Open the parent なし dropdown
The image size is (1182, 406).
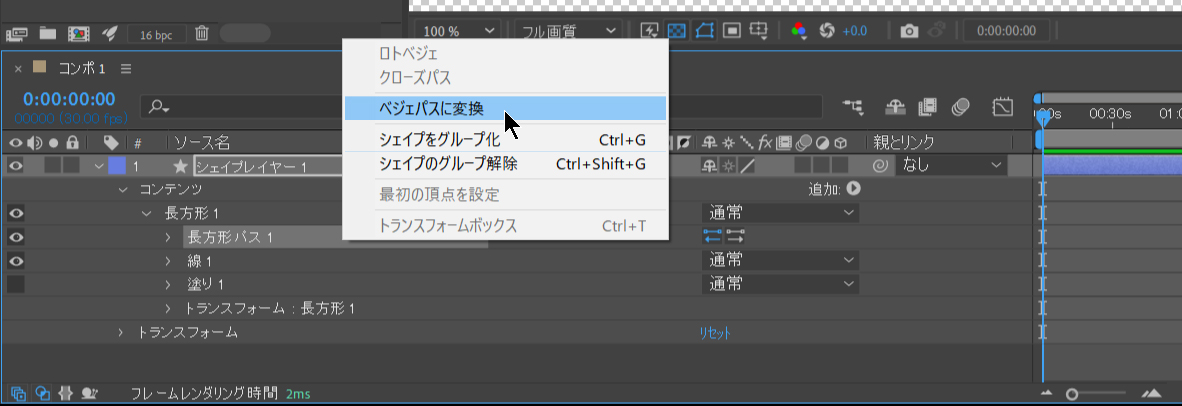point(952,166)
